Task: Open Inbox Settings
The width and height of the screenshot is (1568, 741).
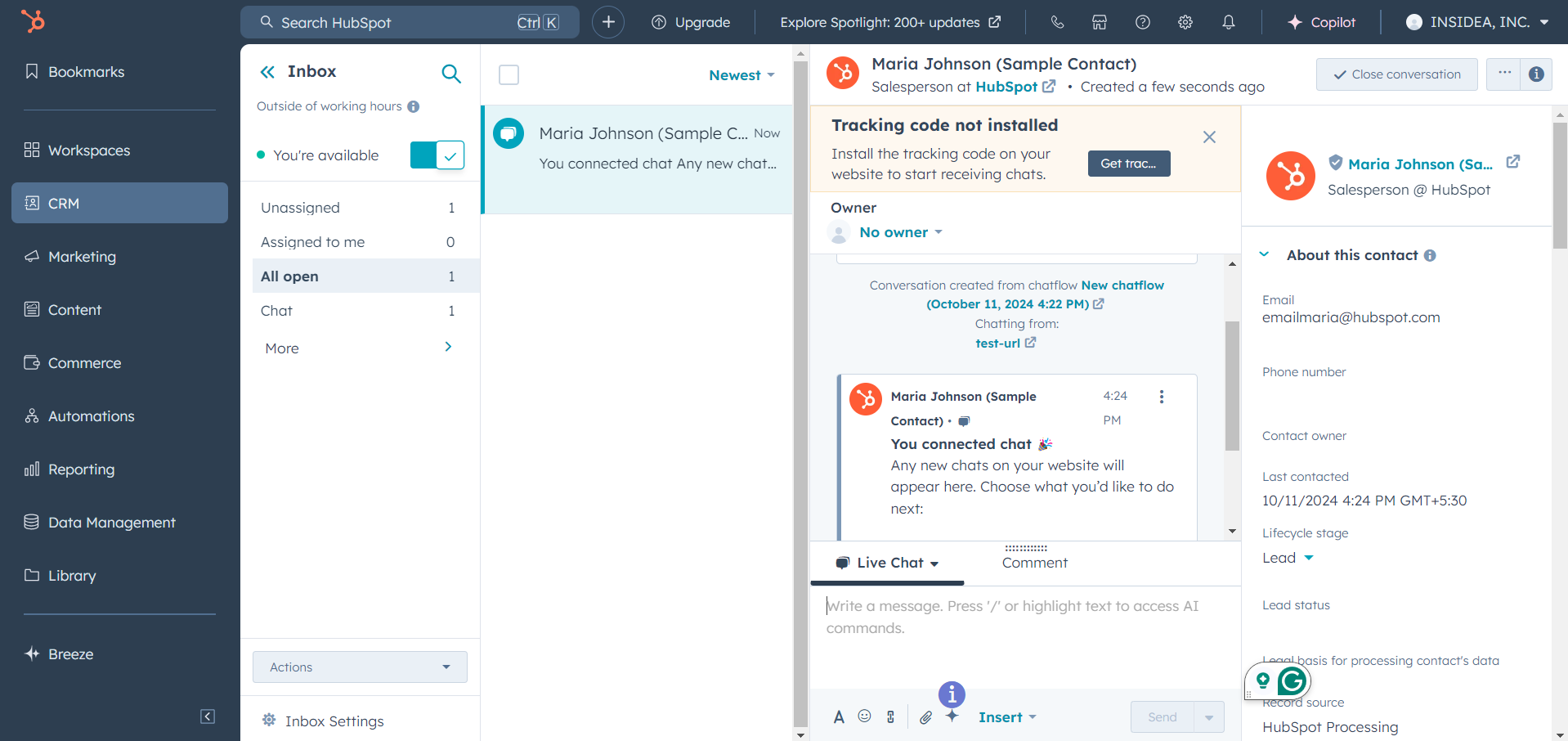Action: click(x=322, y=721)
